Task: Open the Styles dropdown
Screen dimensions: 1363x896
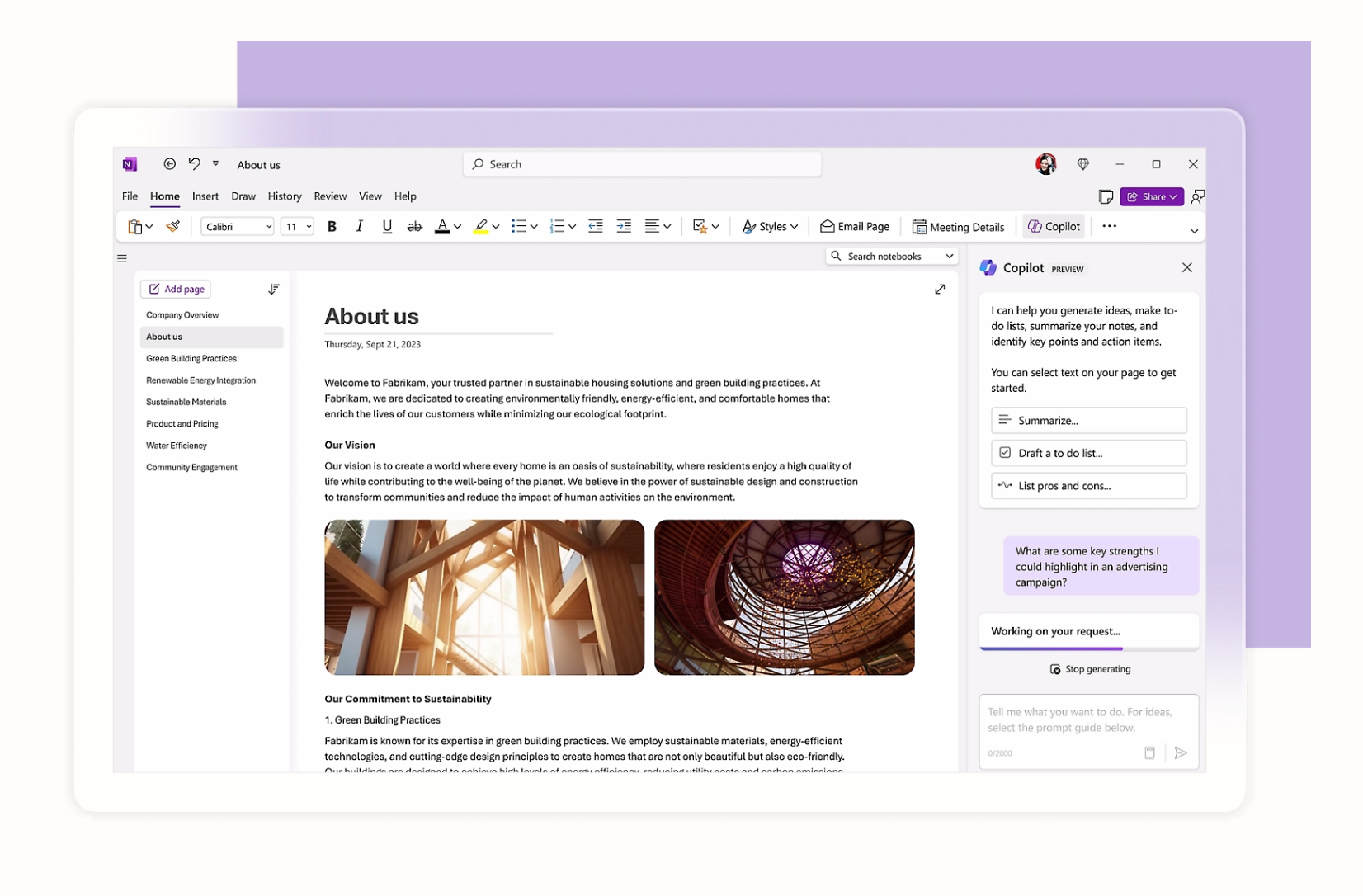Action: coord(769,225)
